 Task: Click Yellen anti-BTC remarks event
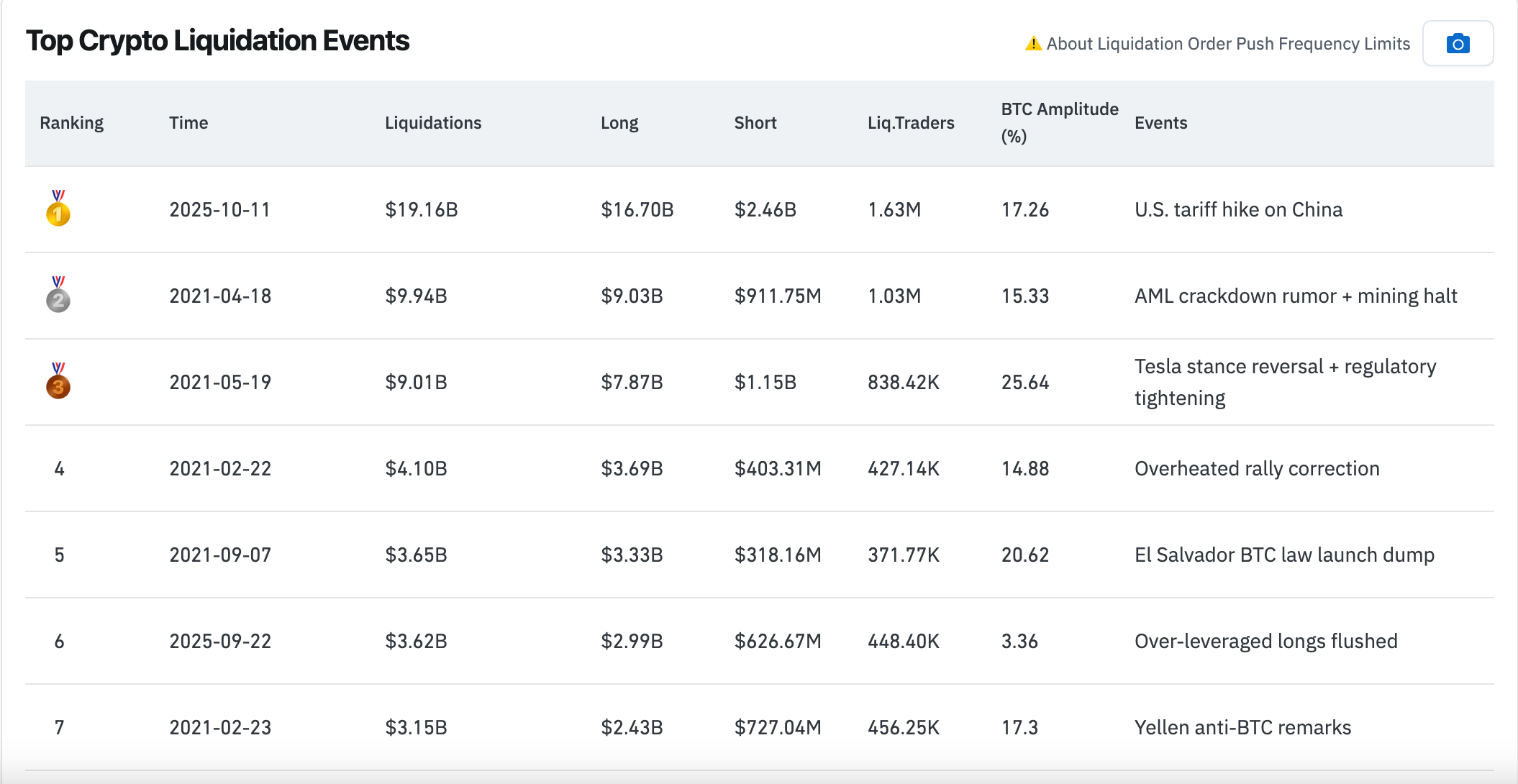[x=1243, y=727]
